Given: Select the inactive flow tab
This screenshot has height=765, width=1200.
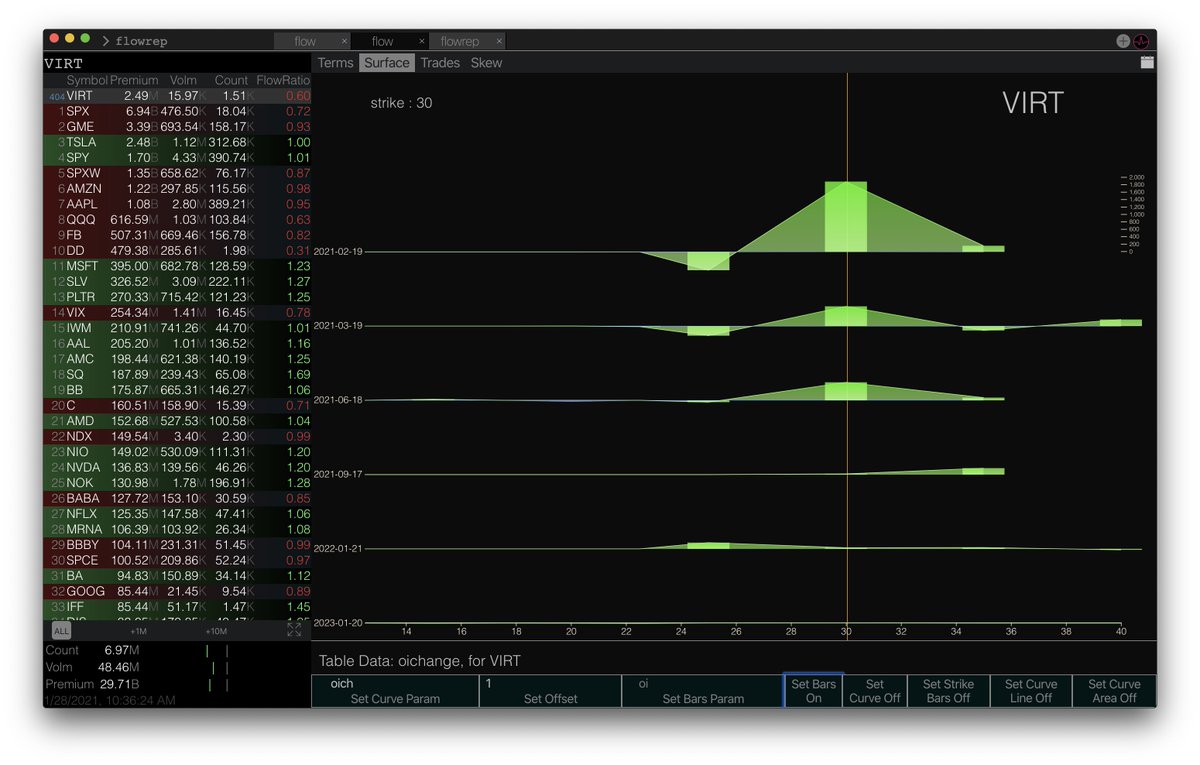Looking at the screenshot, I should click(x=305, y=41).
